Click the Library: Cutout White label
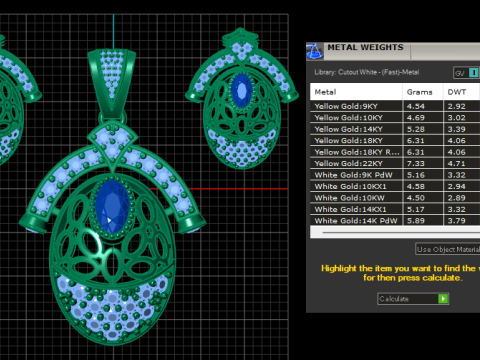The image size is (480, 360). pos(367,72)
